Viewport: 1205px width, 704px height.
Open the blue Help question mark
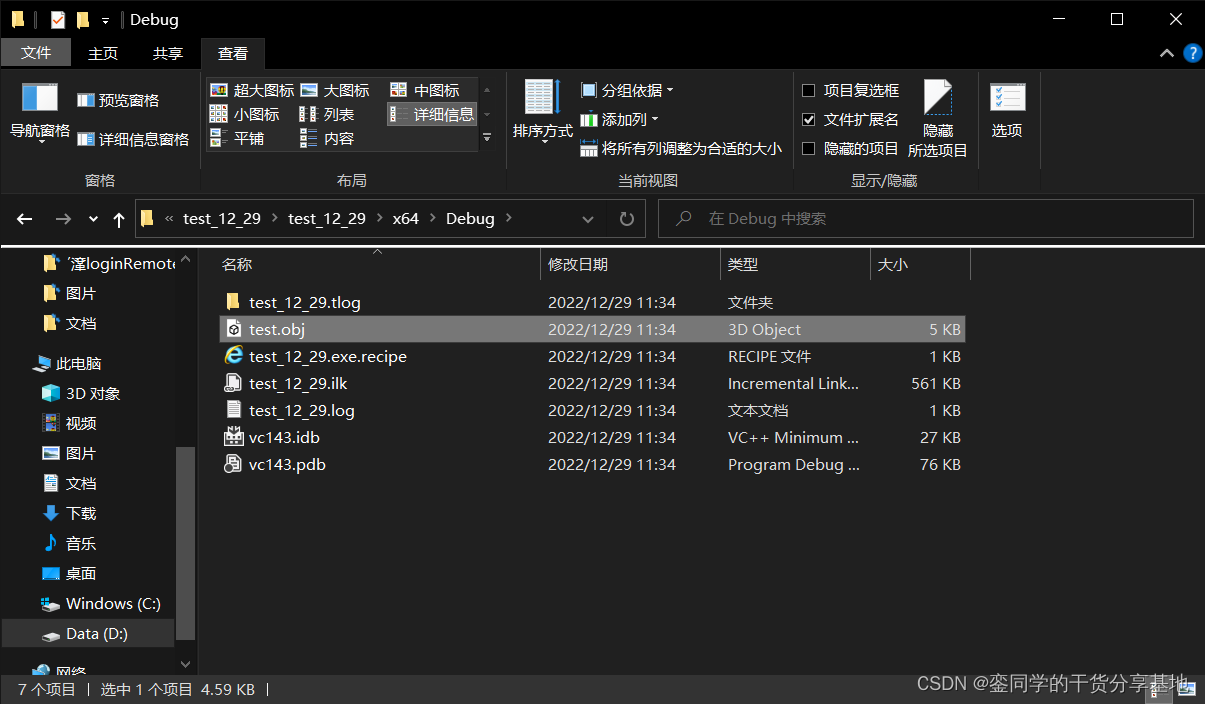click(x=1192, y=53)
